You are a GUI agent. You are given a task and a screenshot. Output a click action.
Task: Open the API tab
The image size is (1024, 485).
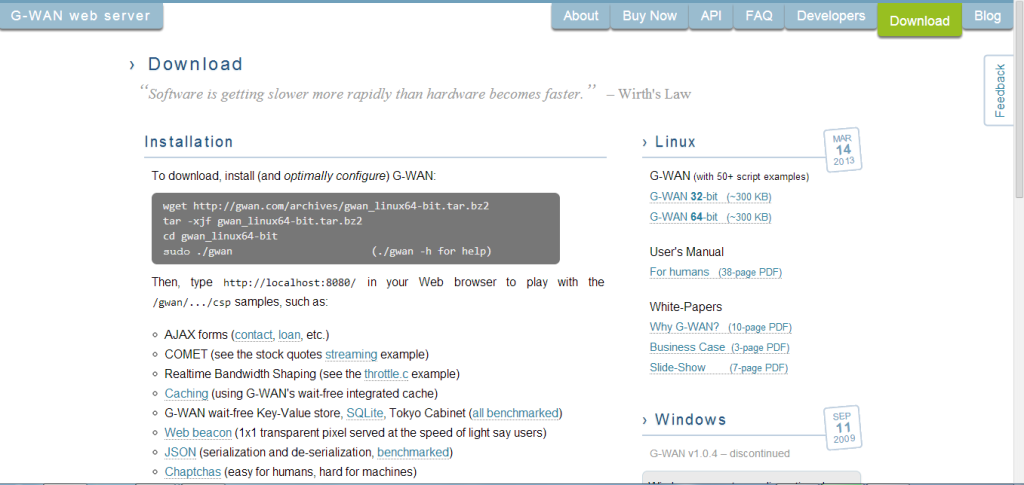pyautogui.click(x=711, y=16)
